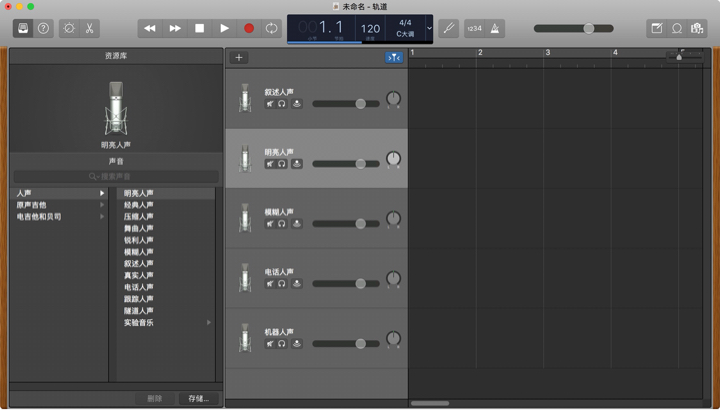
Task: Stop playback
Action: 200,28
